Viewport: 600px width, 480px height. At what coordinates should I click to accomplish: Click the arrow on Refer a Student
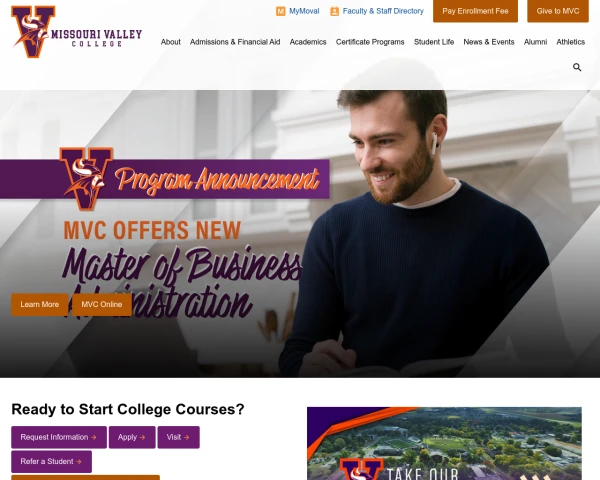78,462
